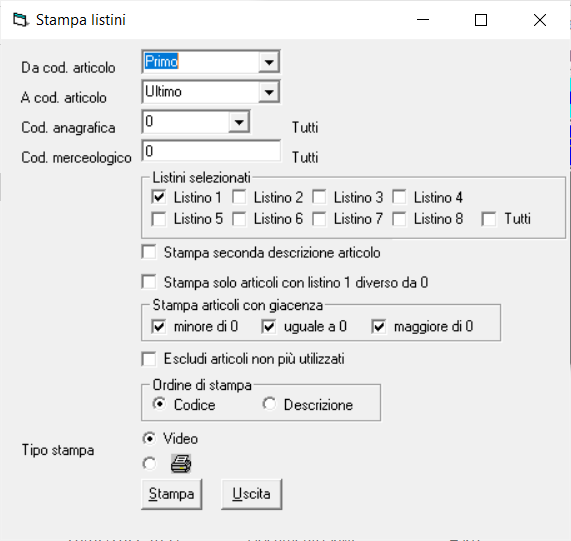Uncheck the Listino 1 checkbox

pyautogui.click(x=159, y=197)
